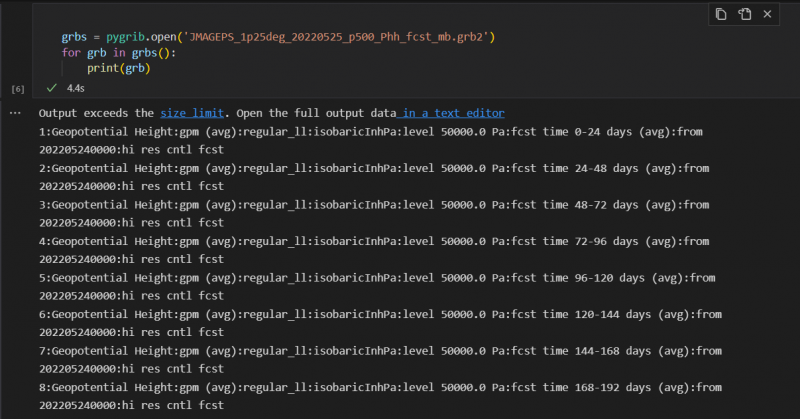
Task: Click the execution count [6] label
Action: [x=17, y=89]
